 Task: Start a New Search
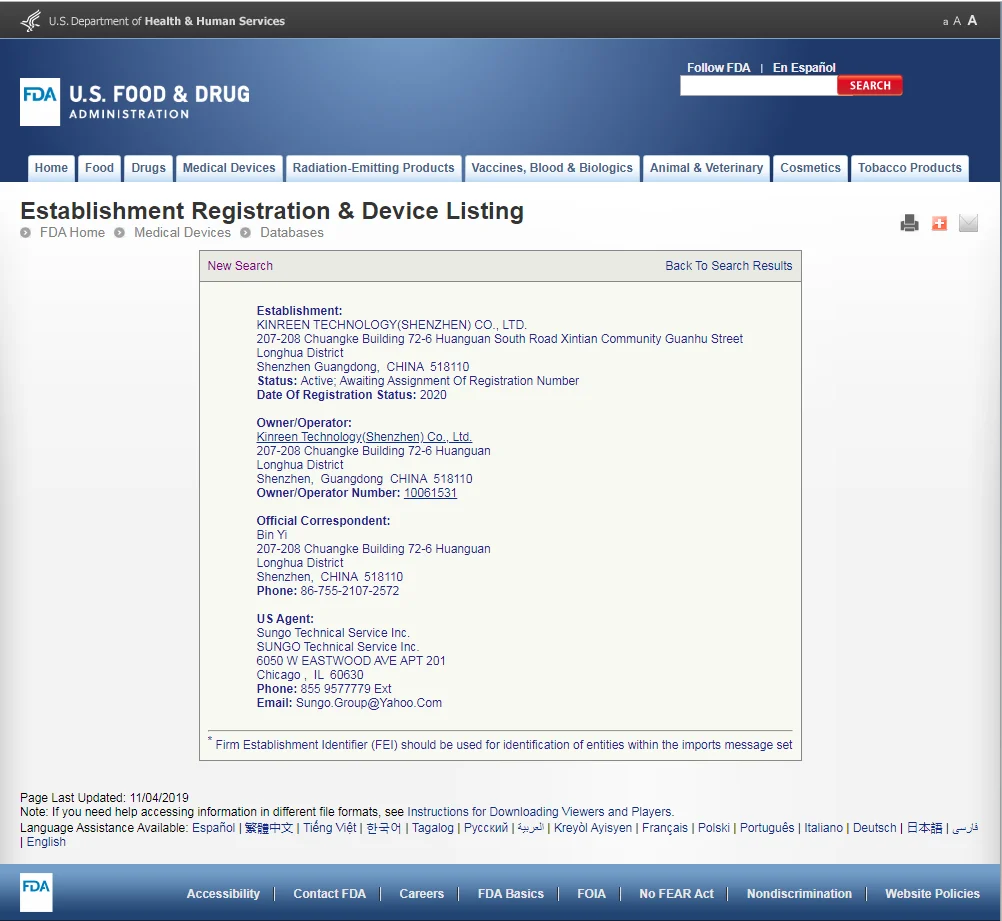click(240, 266)
